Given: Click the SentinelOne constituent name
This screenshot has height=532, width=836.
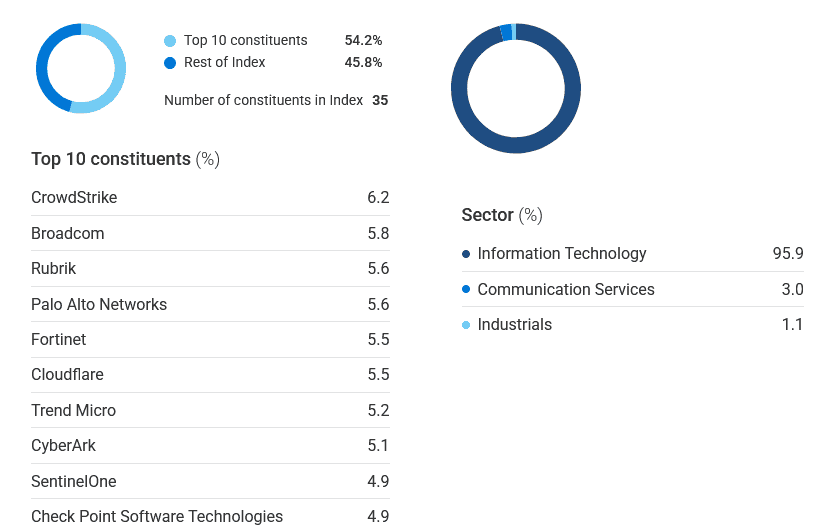Looking at the screenshot, I should click(74, 482).
